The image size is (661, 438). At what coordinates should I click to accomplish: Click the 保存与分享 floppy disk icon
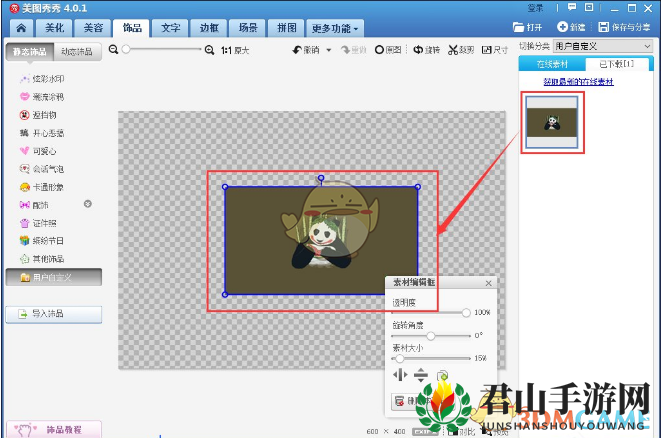tap(604, 27)
